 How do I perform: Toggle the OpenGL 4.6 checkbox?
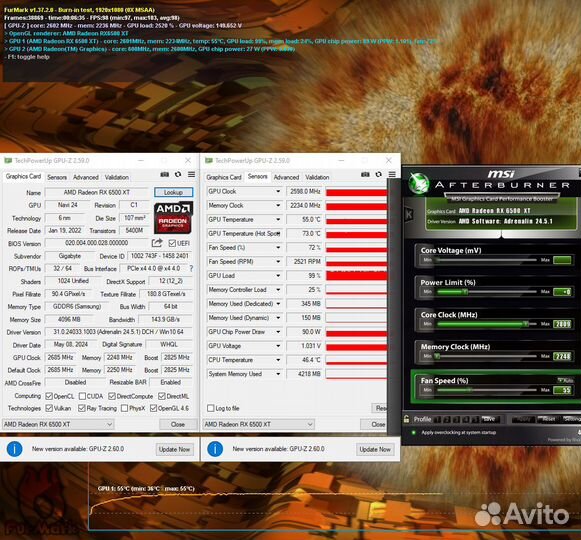pos(153,408)
